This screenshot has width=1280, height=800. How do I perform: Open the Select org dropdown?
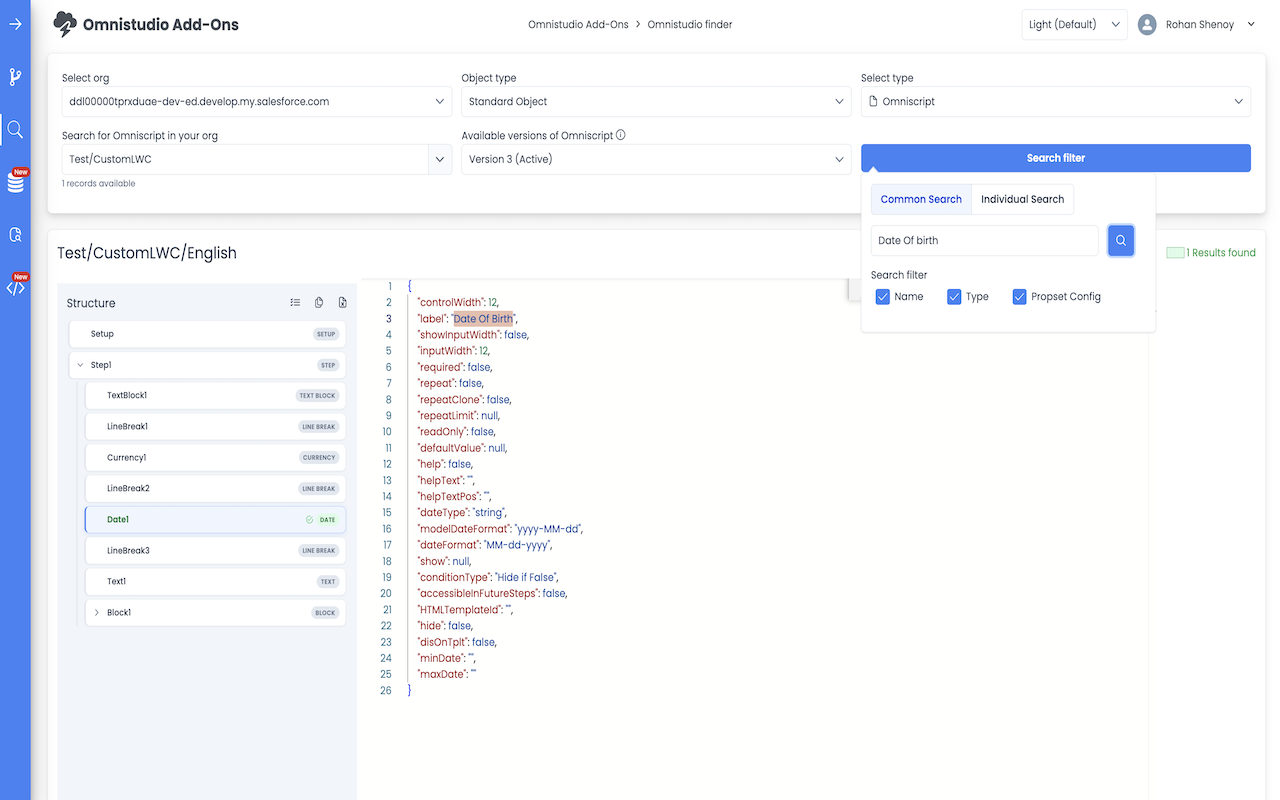point(256,102)
